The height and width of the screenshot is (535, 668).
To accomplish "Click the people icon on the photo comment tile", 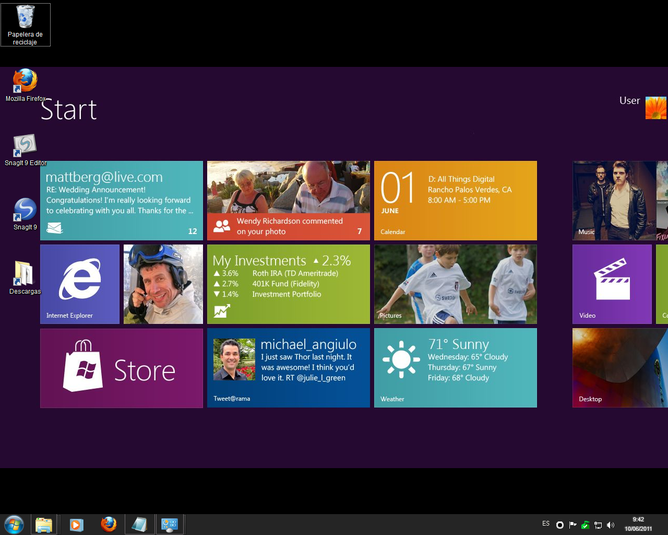I will [222, 226].
